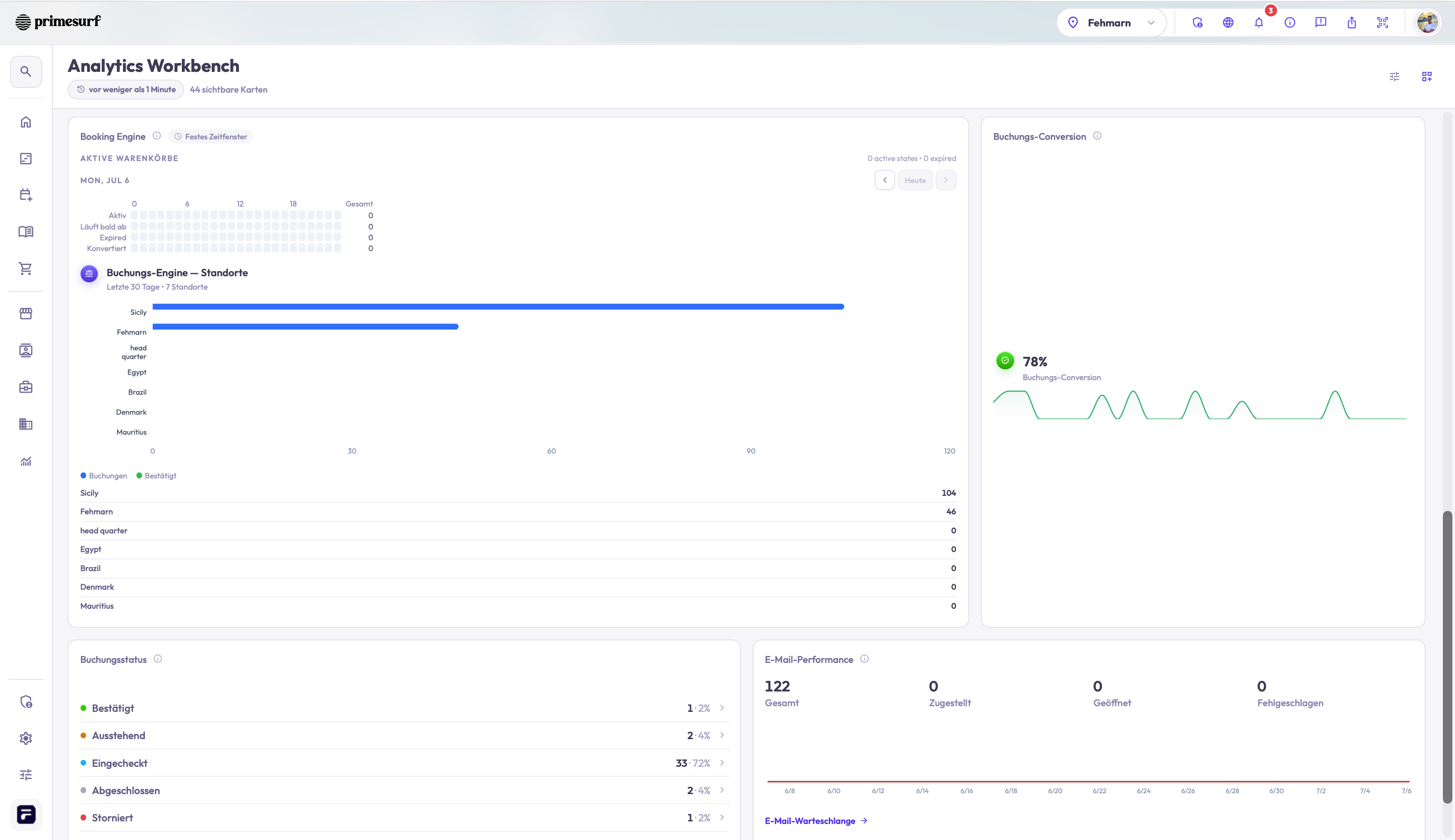Select the Mauritius table row

click(518, 606)
